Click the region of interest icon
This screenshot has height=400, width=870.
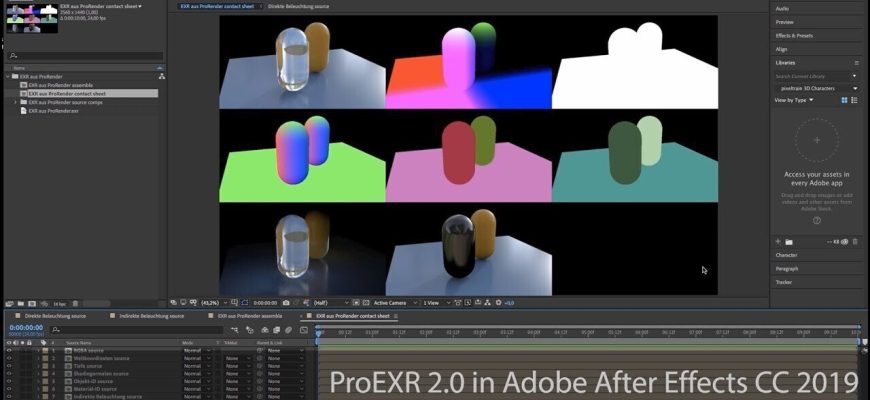pyautogui.click(x=356, y=303)
